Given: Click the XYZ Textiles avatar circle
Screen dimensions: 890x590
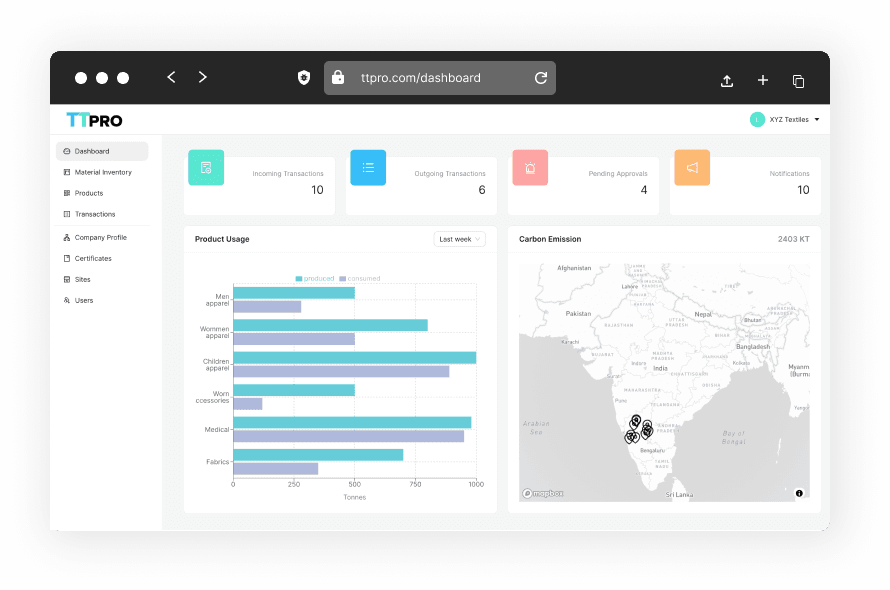Looking at the screenshot, I should [x=757, y=119].
